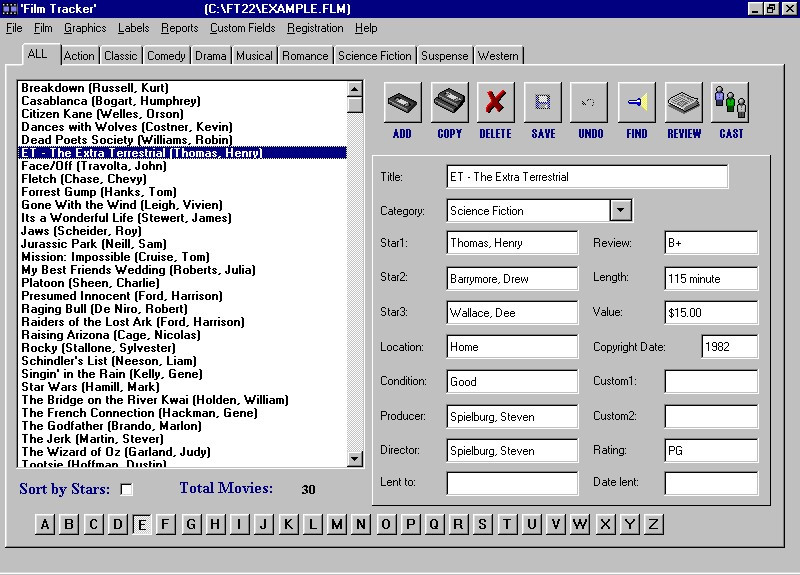Click the UNDO icon
This screenshot has width=800, height=575.
(x=589, y=103)
